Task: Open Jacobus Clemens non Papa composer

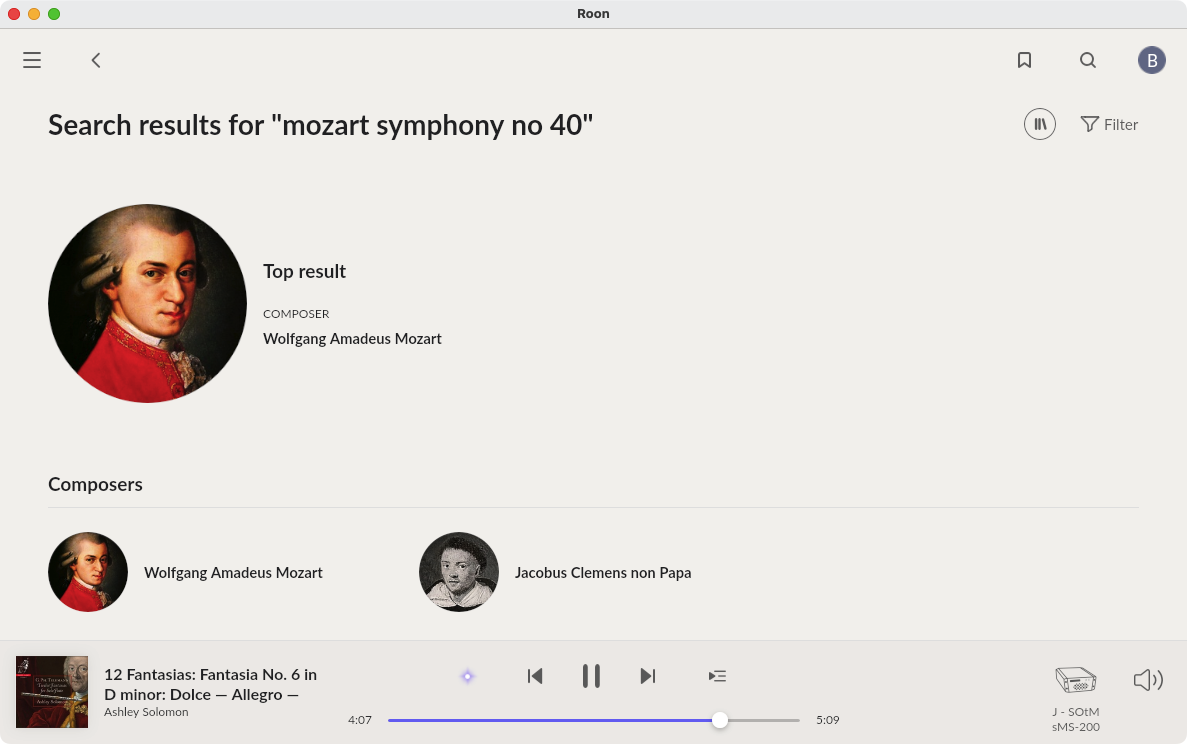Action: coord(602,573)
